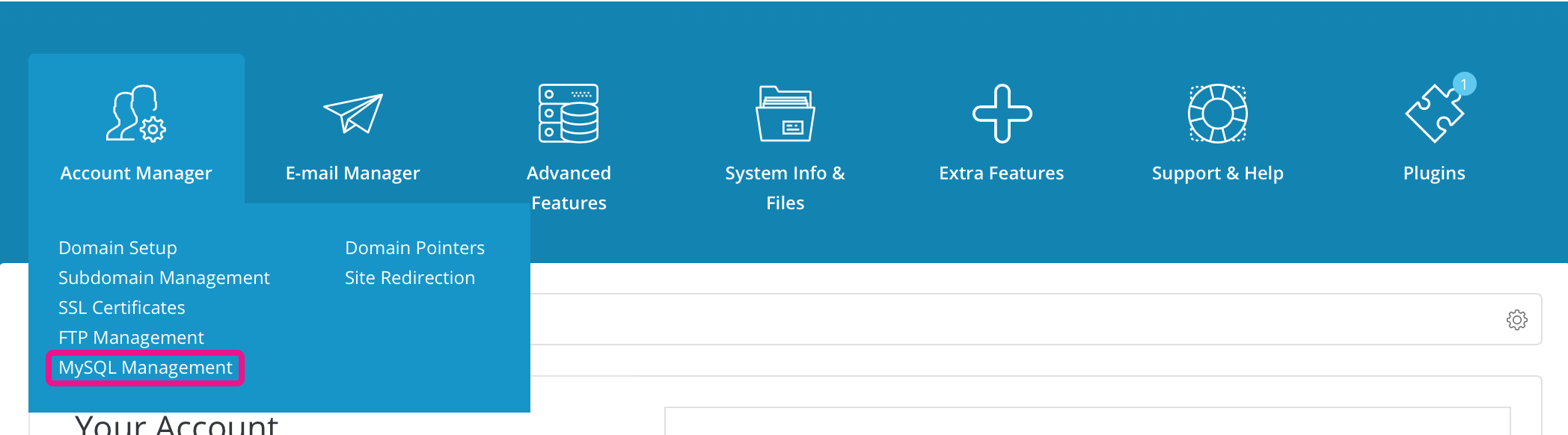Viewport: 1568px width, 435px height.
Task: Open Domain Setup from the Account Manager menu
Action: coord(117,247)
